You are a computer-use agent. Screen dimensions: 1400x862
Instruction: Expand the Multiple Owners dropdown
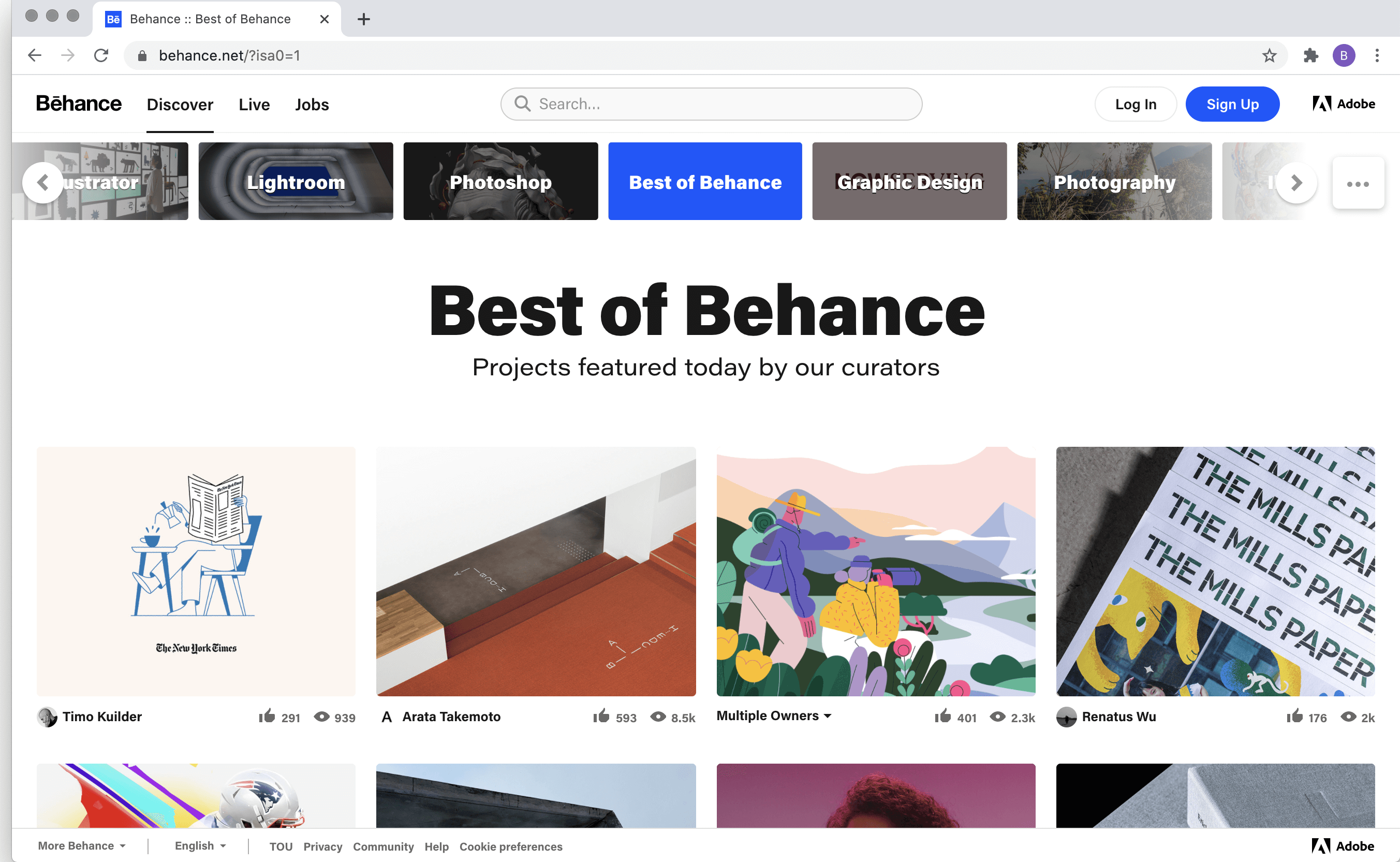[774, 715]
